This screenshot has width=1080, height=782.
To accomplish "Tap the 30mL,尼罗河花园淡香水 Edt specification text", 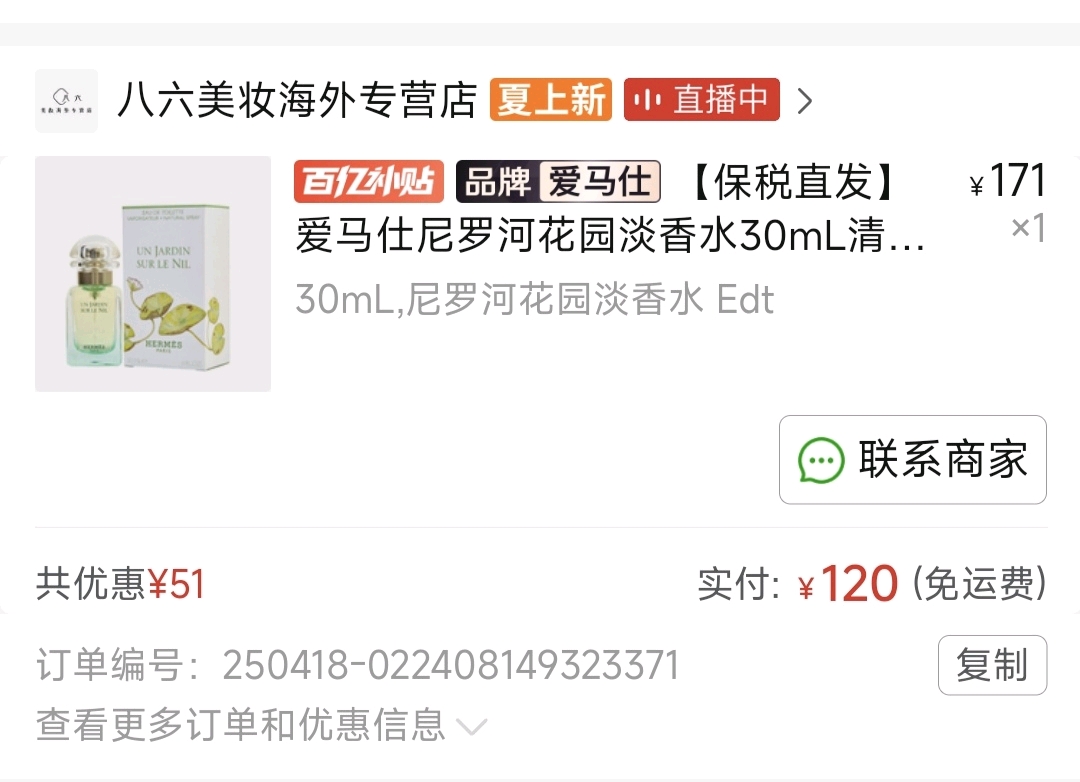I will pyautogui.click(x=534, y=299).
